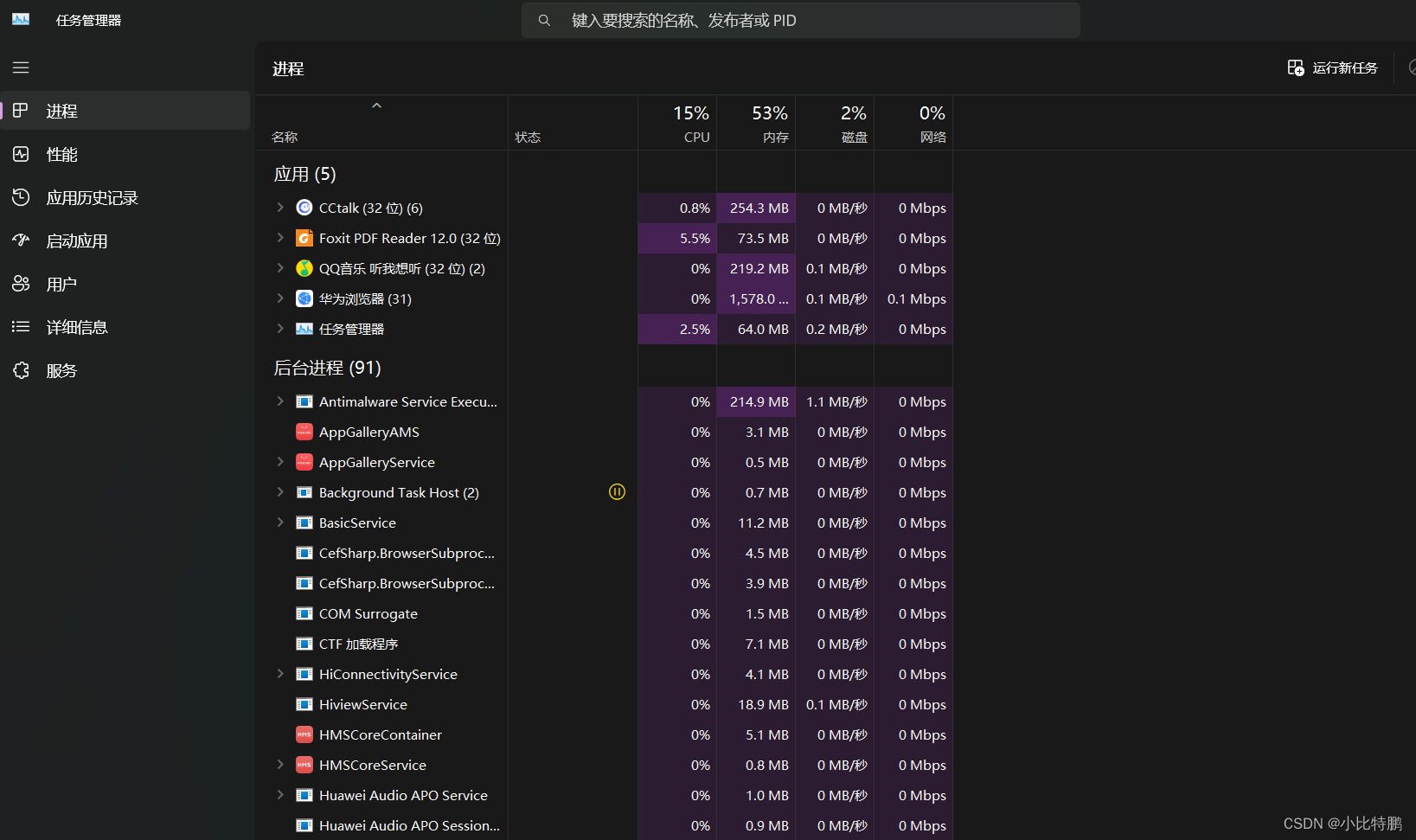Image resolution: width=1416 pixels, height=840 pixels.
Task: Expand the Foxit PDF Reader process group
Action: point(280,238)
